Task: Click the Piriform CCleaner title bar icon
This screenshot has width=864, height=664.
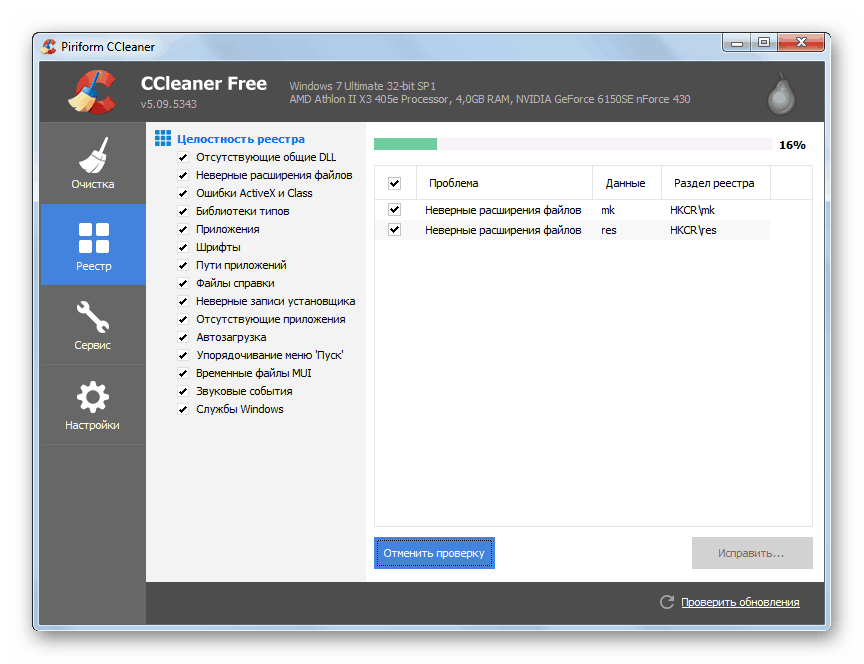Action: (48, 46)
